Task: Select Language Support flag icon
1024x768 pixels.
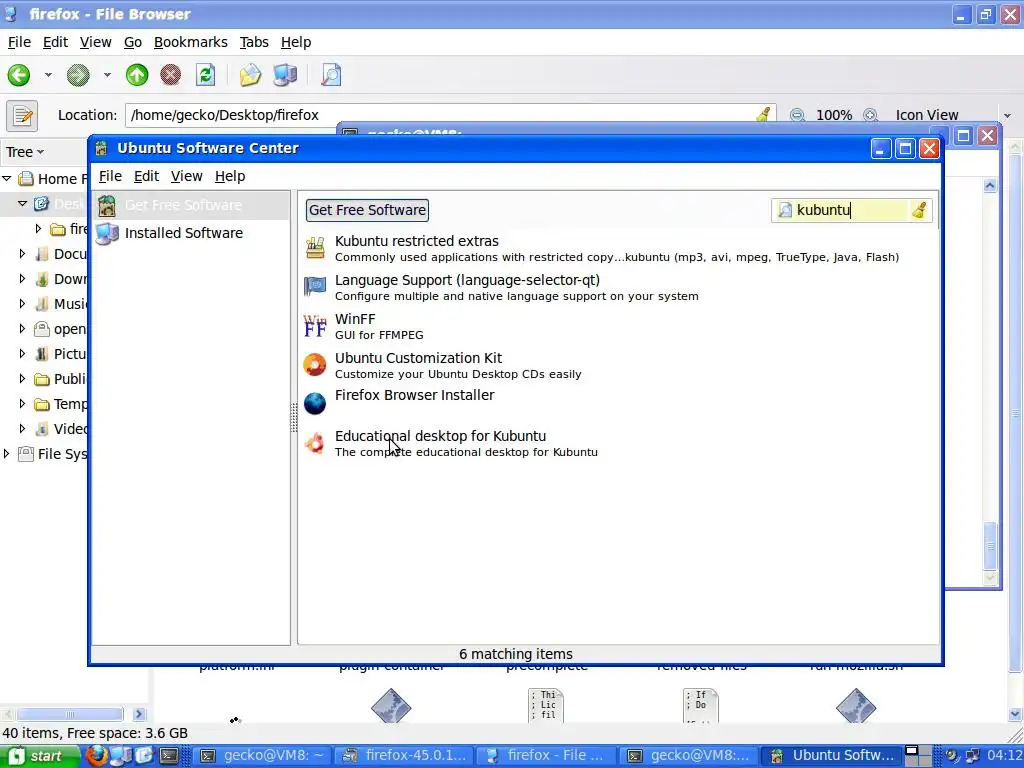Action: (x=315, y=287)
